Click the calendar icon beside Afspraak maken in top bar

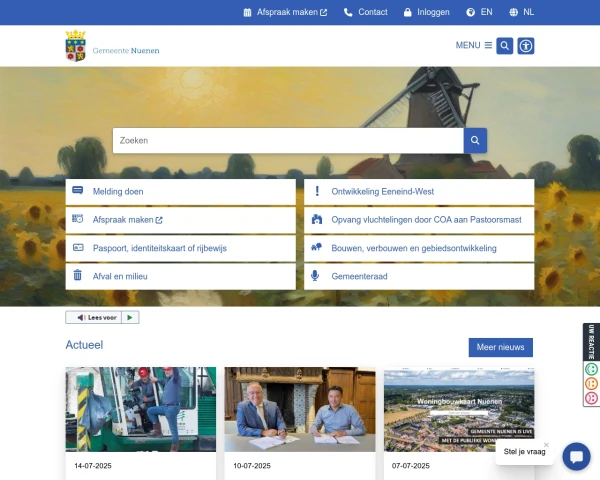click(247, 12)
